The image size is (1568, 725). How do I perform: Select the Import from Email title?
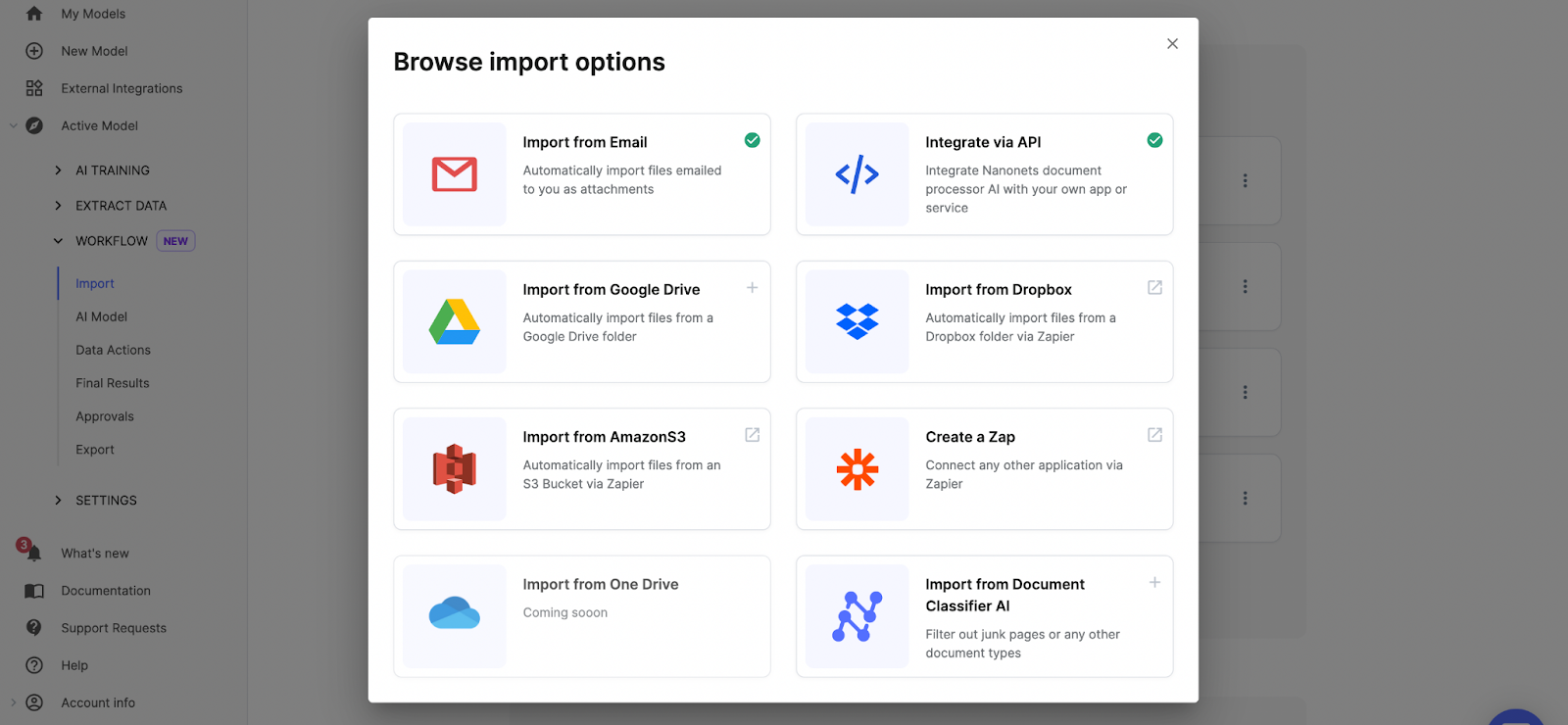pyautogui.click(x=585, y=142)
